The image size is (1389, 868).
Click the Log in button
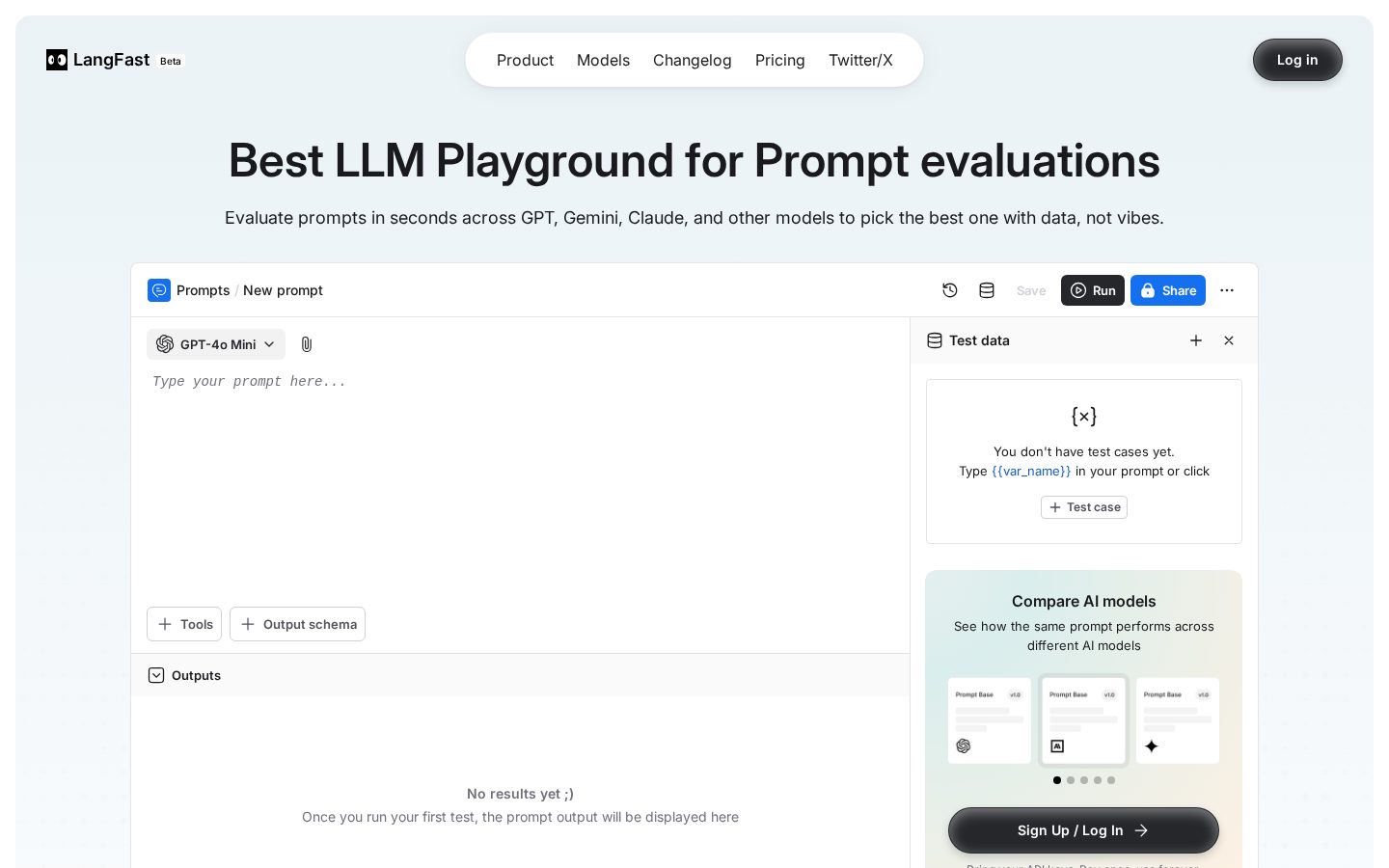[1297, 60]
